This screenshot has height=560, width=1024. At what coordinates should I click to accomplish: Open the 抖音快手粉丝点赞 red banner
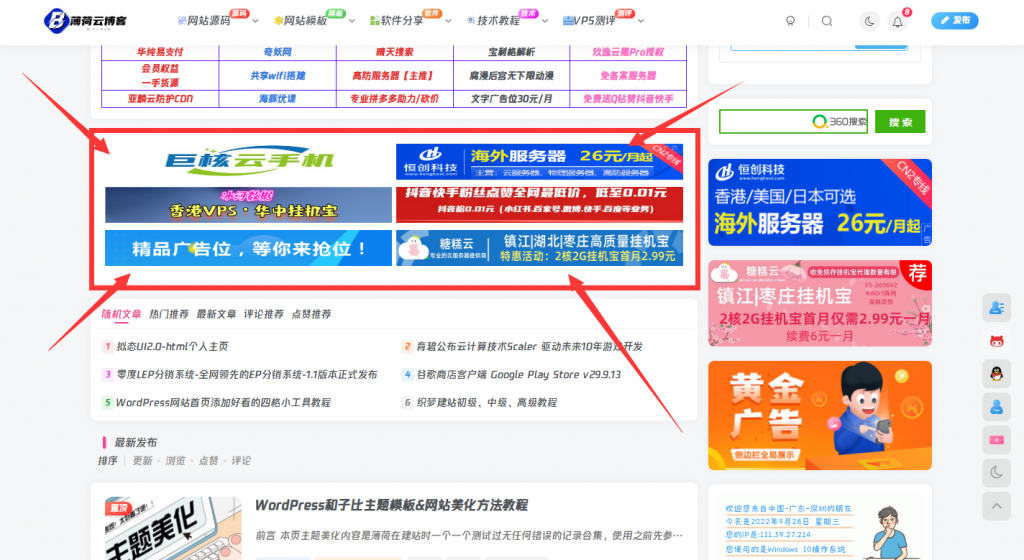pos(539,205)
